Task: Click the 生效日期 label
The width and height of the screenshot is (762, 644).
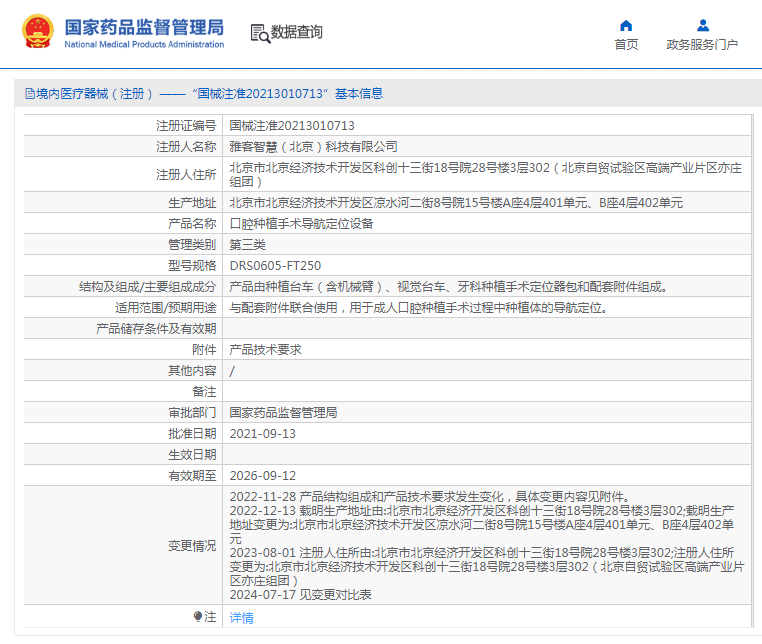Action: coord(192,454)
